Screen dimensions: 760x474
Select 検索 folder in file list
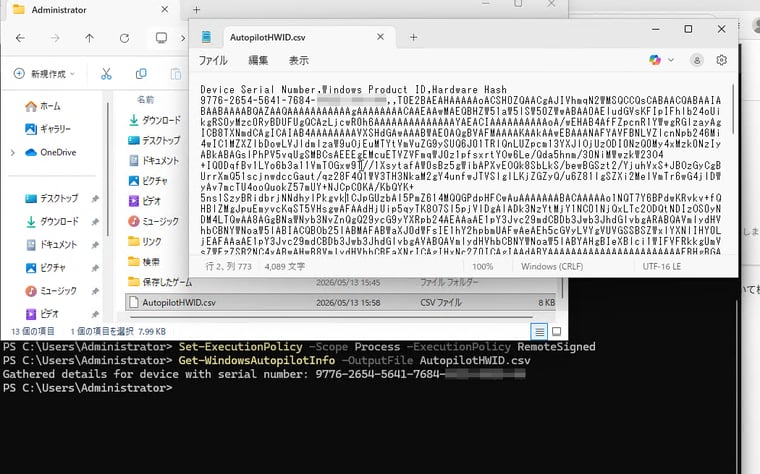pos(144,262)
